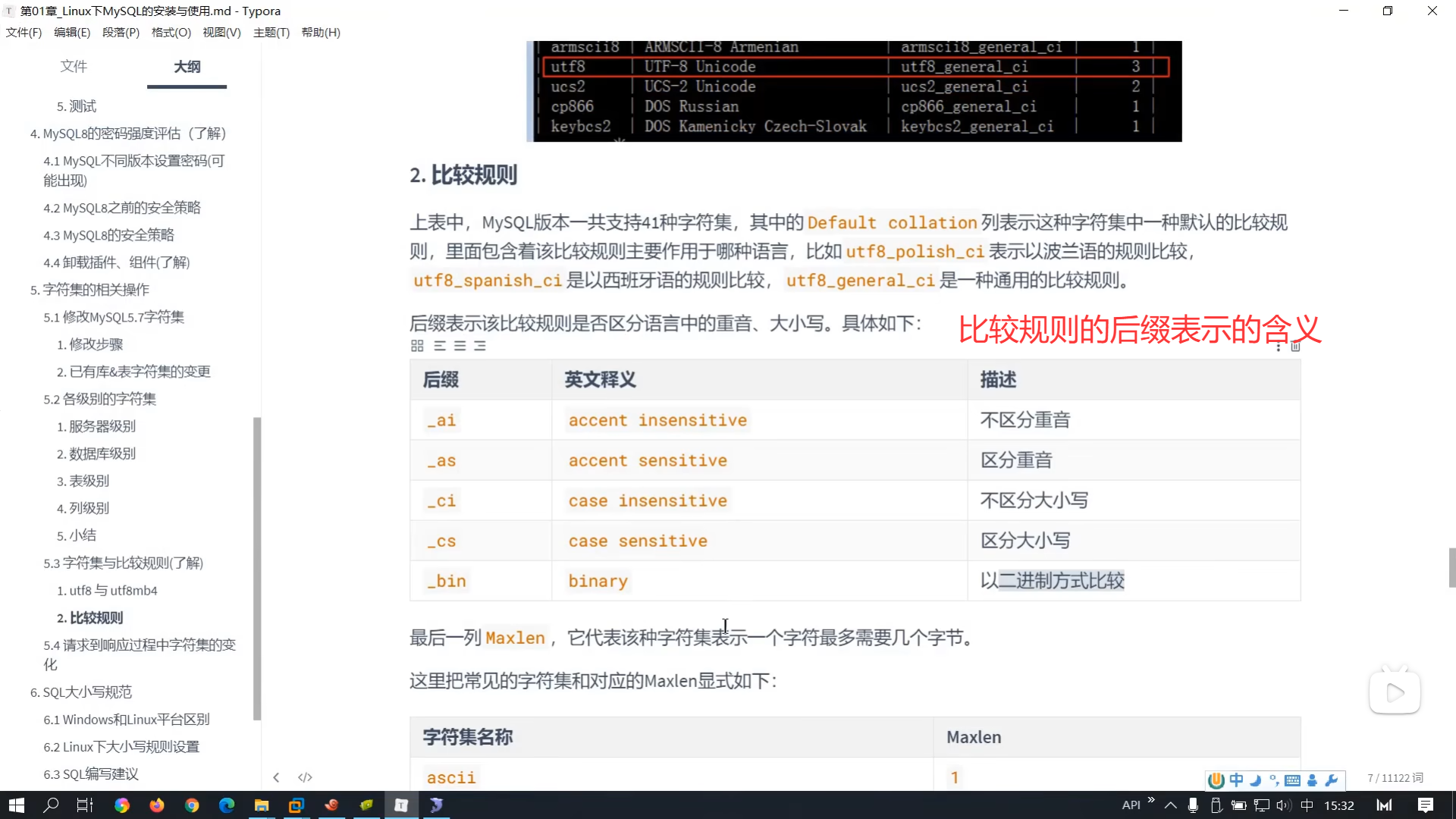Screen dimensions: 1456x819
Task: Open IME soft keyboard icon
Action: (1293, 780)
